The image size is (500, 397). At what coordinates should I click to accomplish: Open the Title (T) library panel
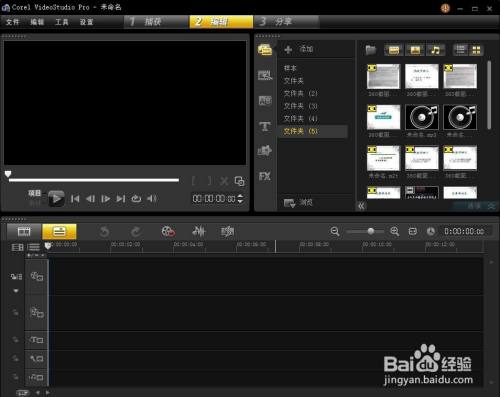pos(265,126)
